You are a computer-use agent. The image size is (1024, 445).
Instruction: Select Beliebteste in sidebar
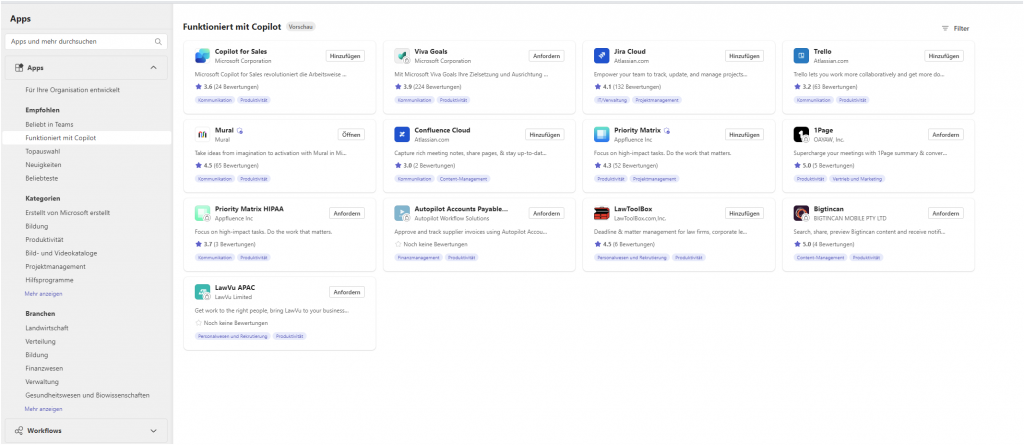tap(42, 178)
